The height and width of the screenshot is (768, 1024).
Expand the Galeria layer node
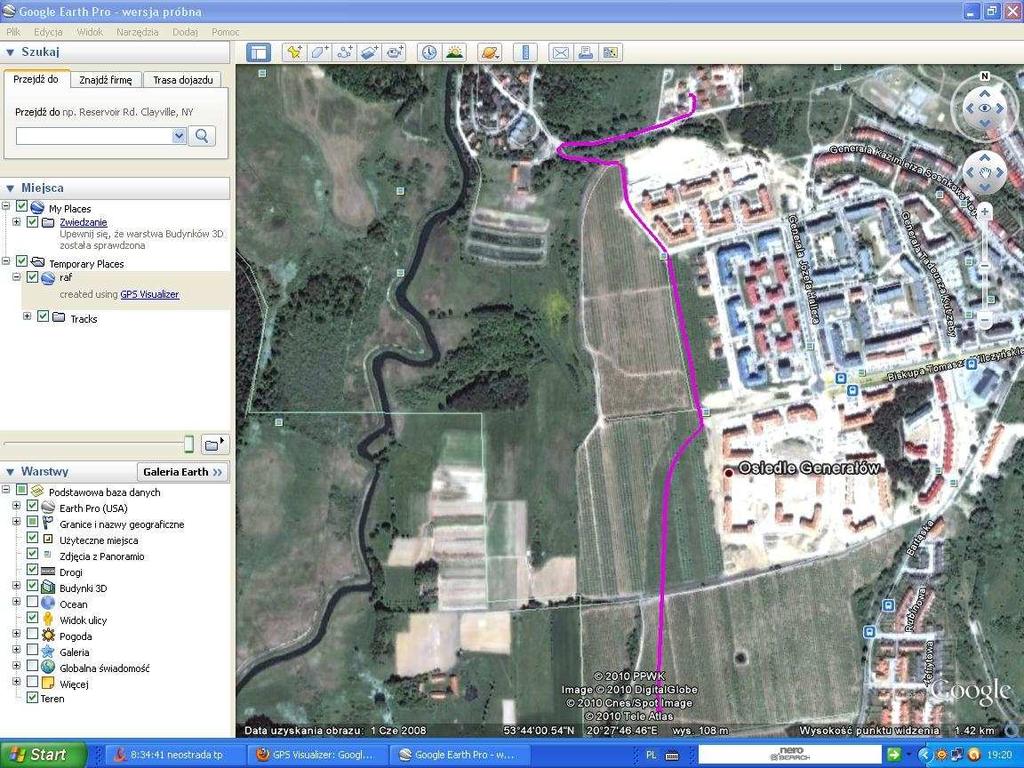pos(16,650)
